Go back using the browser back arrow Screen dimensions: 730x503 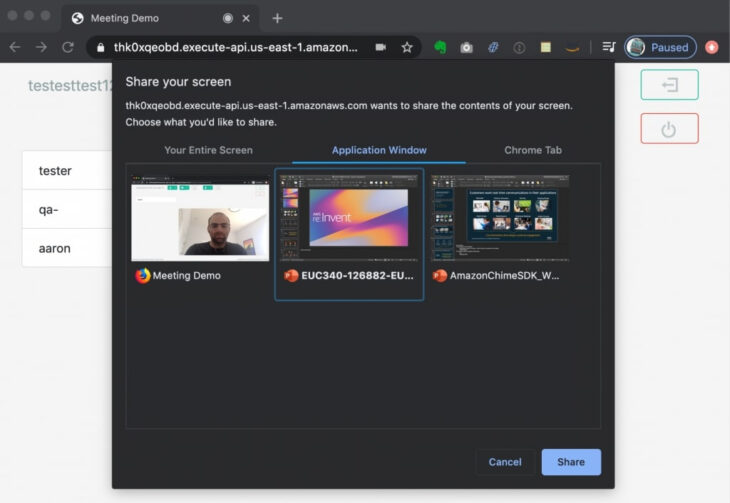[x=15, y=47]
